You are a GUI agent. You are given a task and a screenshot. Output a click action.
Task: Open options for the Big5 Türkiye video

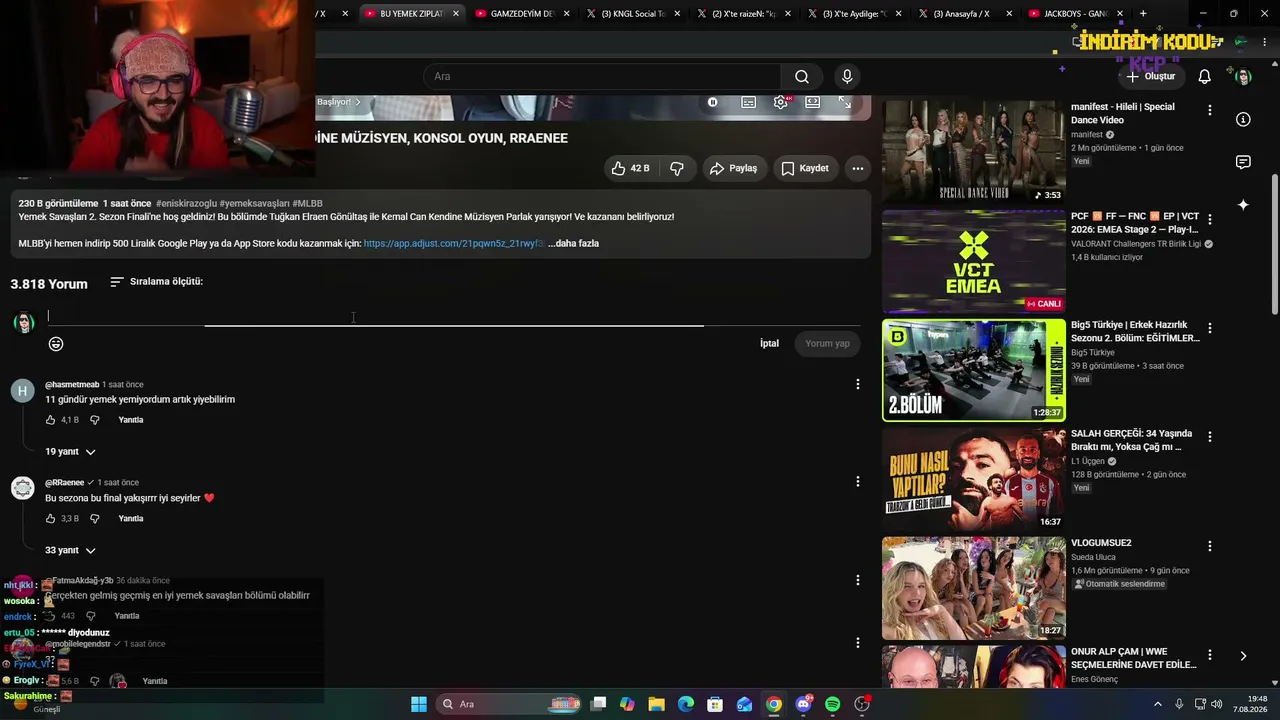1210,328
